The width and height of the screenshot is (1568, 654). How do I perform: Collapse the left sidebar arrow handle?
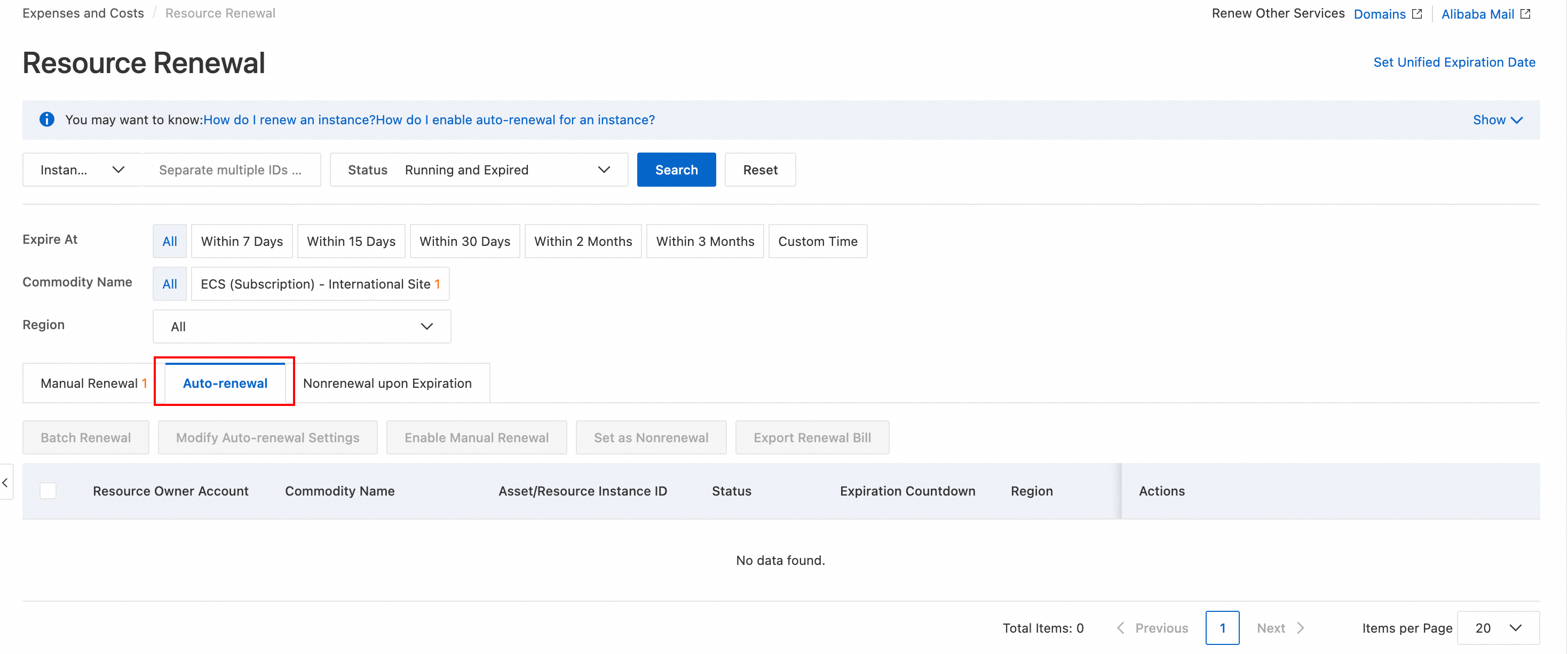tap(5, 482)
